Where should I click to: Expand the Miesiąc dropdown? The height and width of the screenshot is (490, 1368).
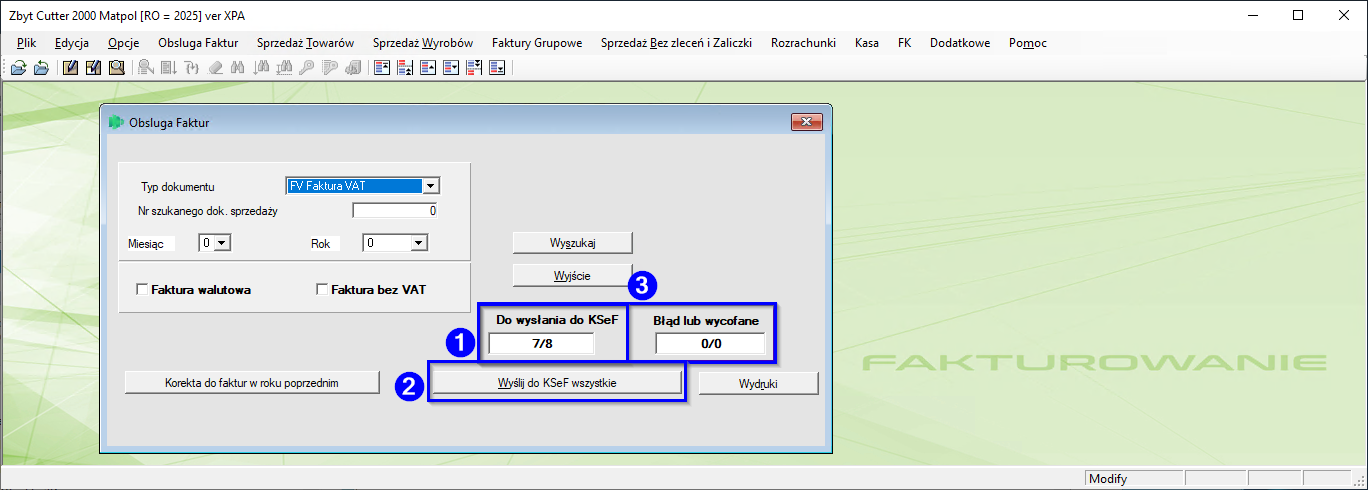[222, 243]
